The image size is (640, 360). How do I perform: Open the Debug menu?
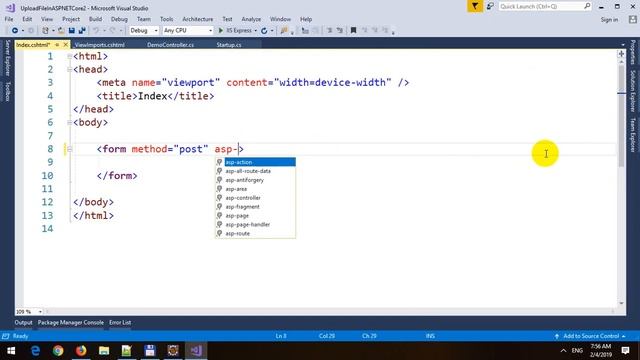(x=119, y=19)
